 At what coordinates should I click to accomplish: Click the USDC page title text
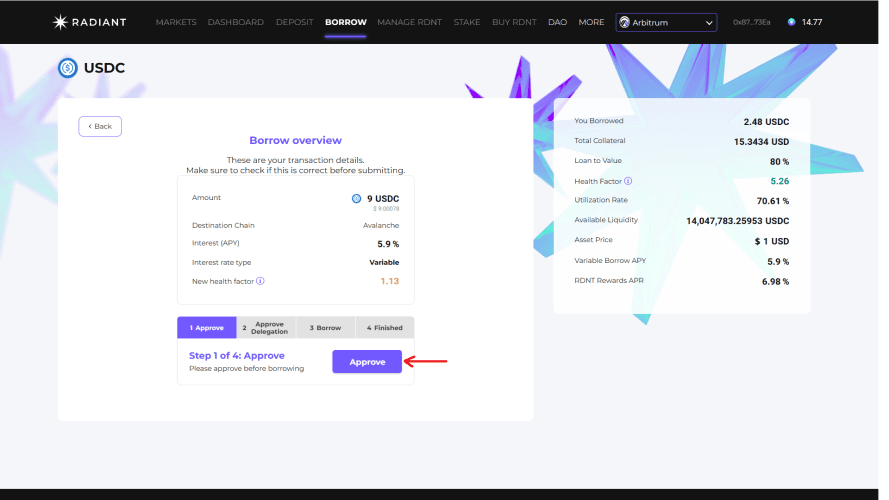point(104,68)
